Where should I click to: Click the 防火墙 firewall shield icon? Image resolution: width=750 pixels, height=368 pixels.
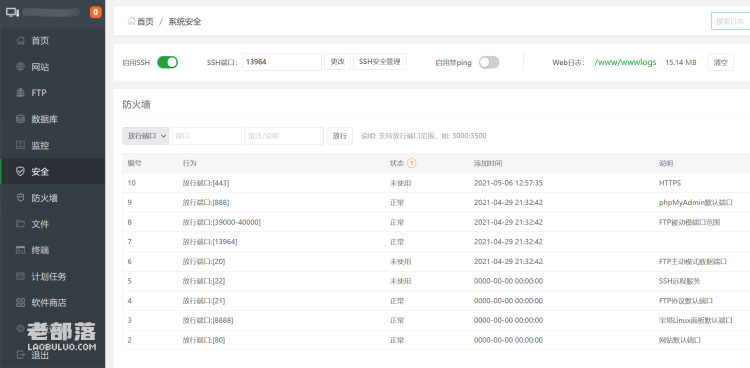(20, 198)
